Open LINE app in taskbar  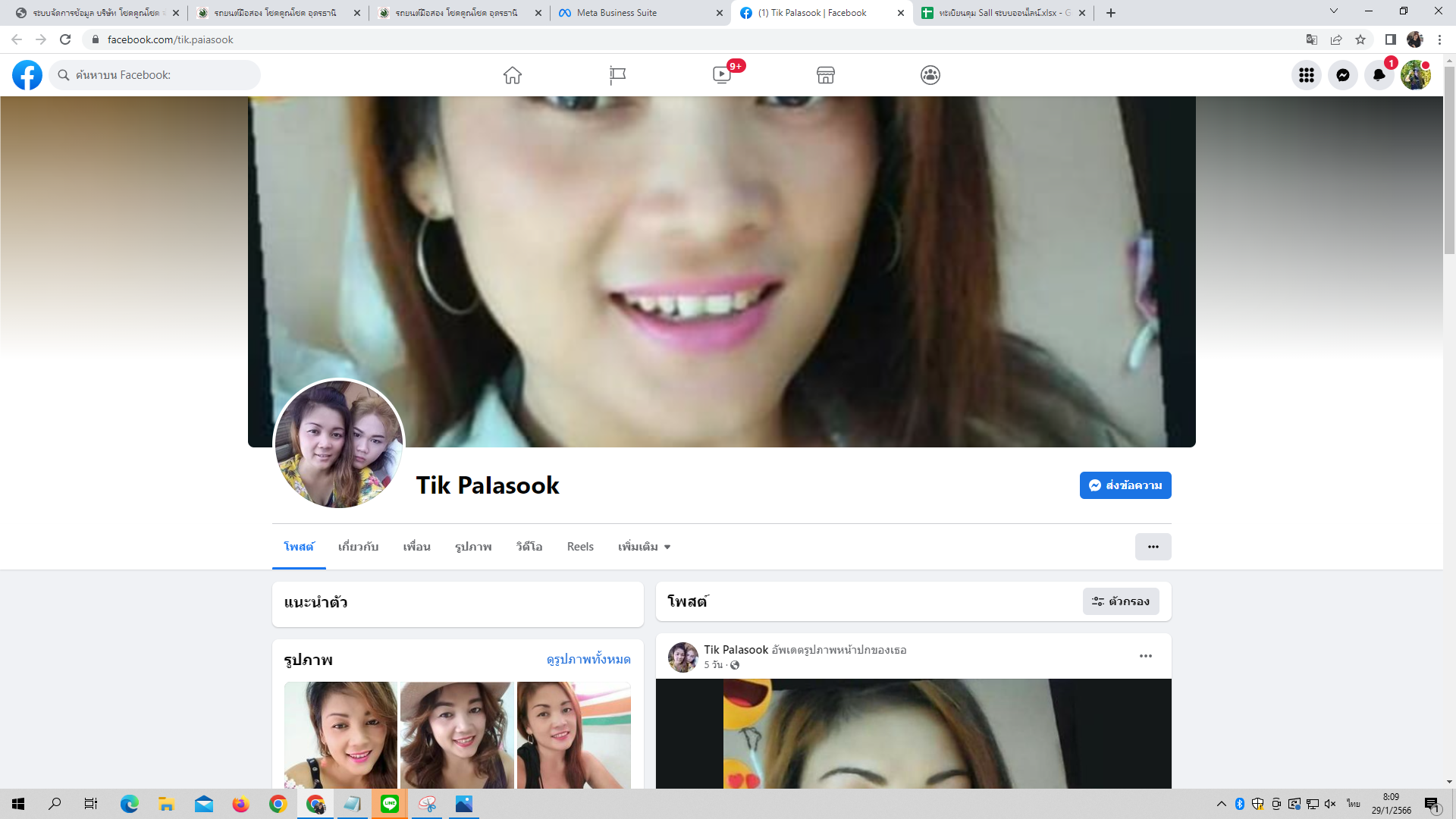390,804
